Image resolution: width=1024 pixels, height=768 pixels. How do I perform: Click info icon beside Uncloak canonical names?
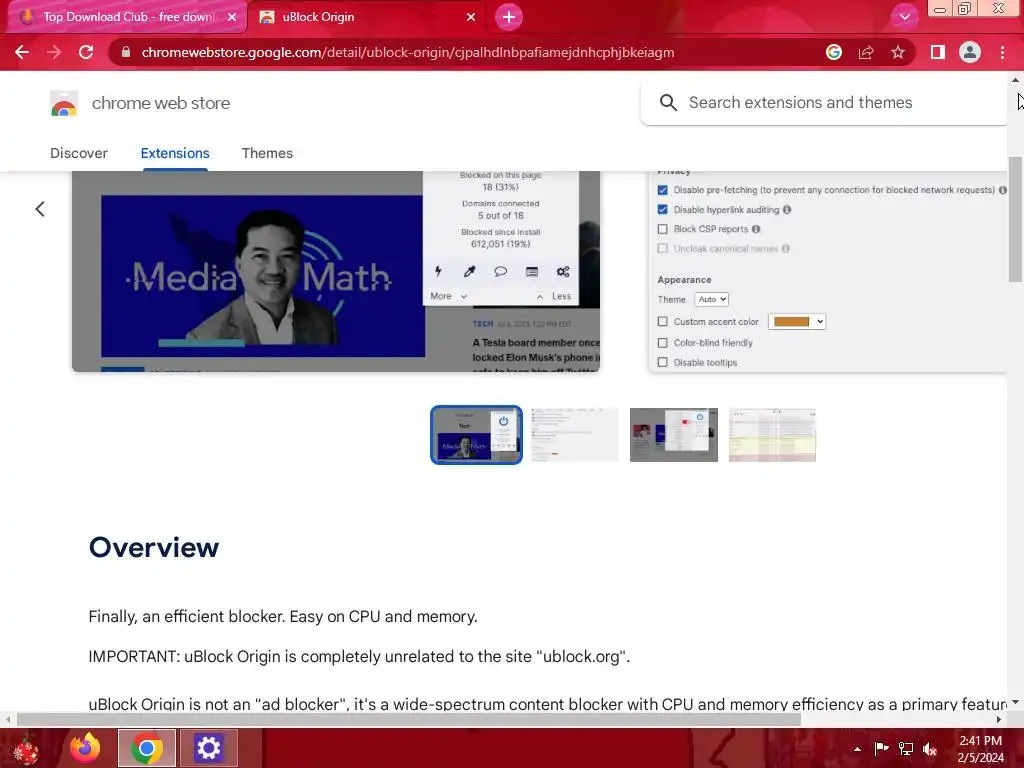point(786,249)
